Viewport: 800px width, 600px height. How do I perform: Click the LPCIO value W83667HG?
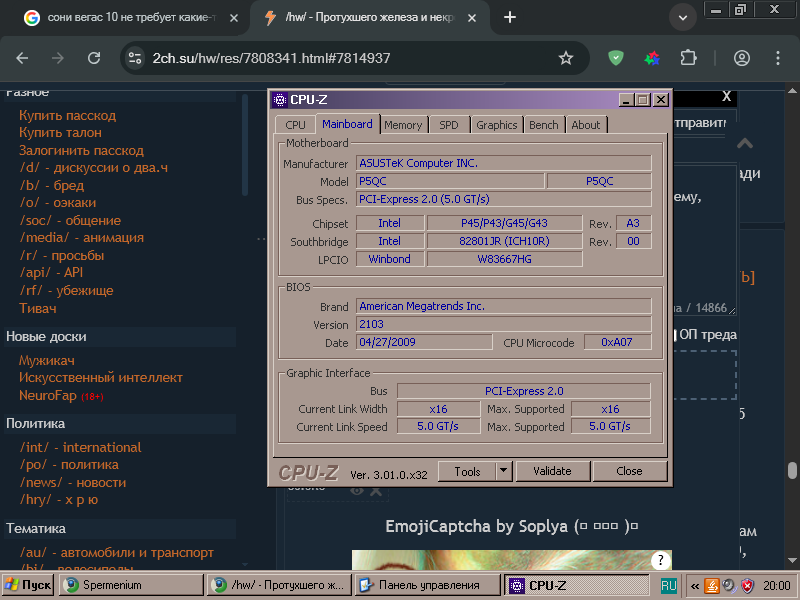(x=504, y=259)
